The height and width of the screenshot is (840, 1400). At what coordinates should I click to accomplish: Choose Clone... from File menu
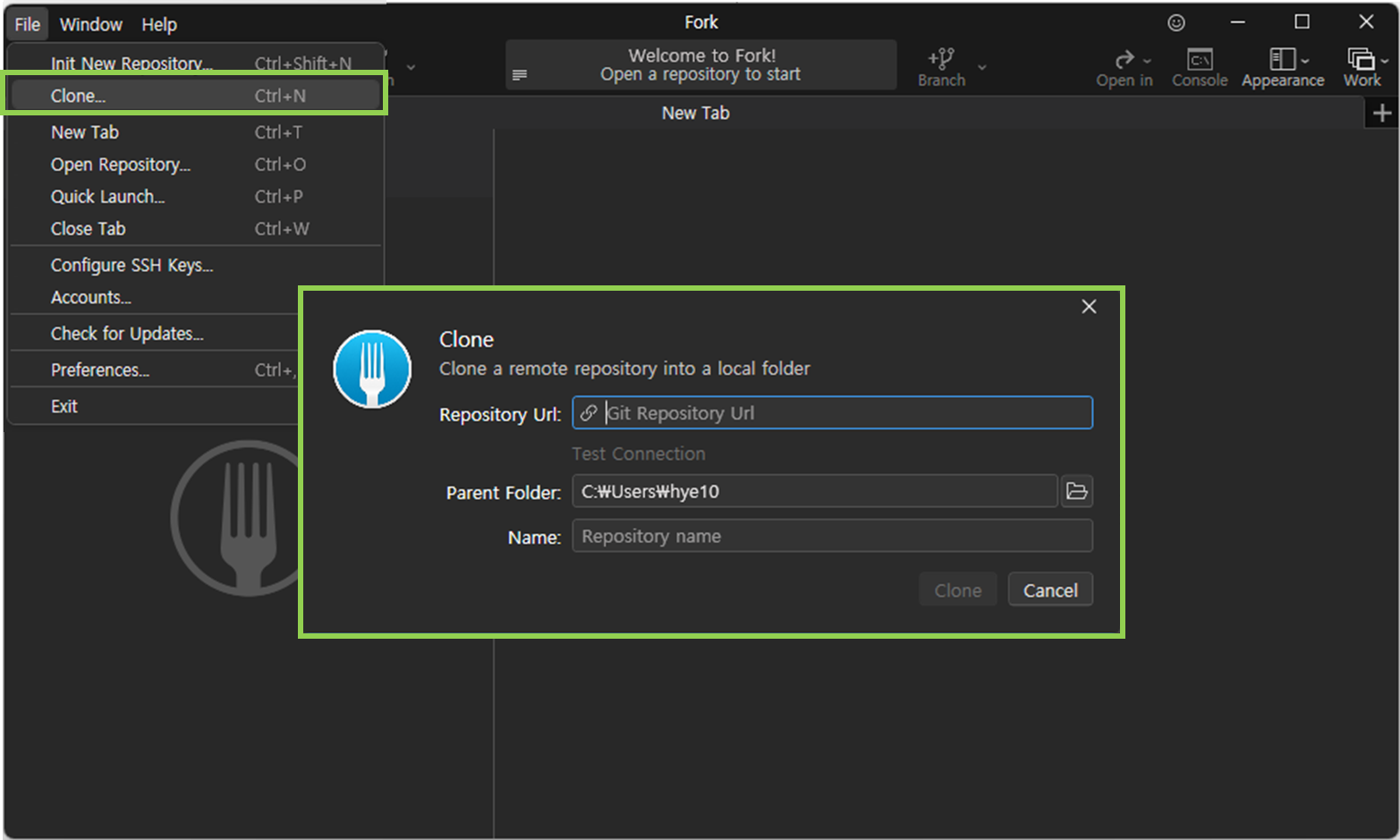click(195, 96)
